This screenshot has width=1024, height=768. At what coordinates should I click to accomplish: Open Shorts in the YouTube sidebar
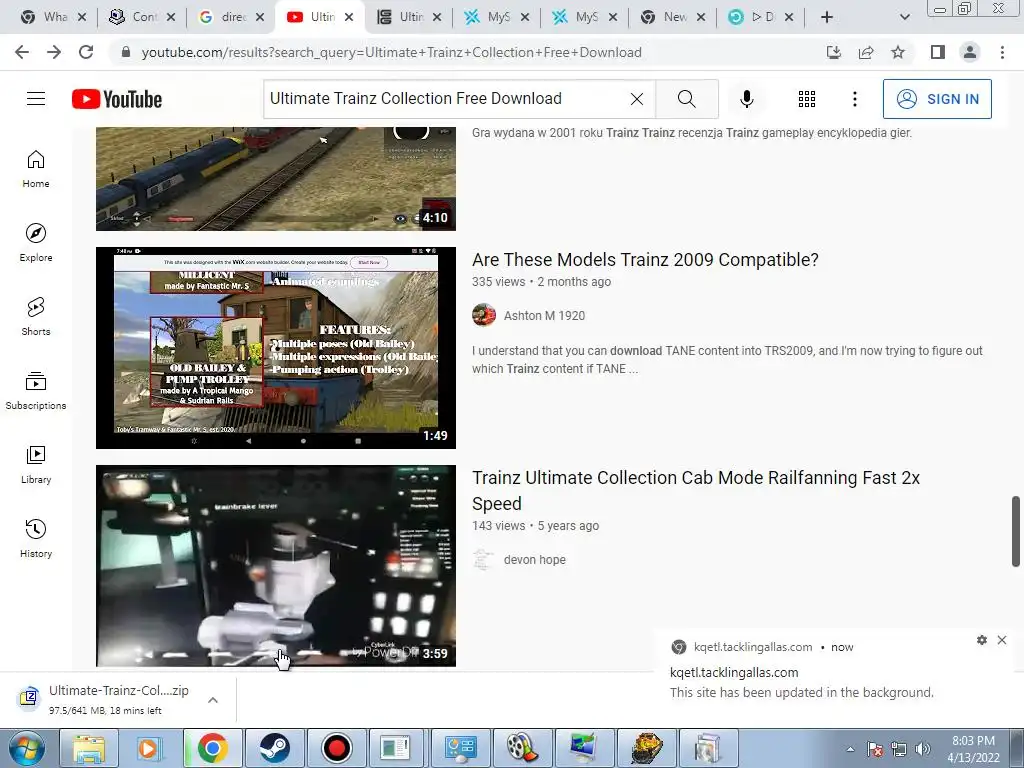click(36, 317)
